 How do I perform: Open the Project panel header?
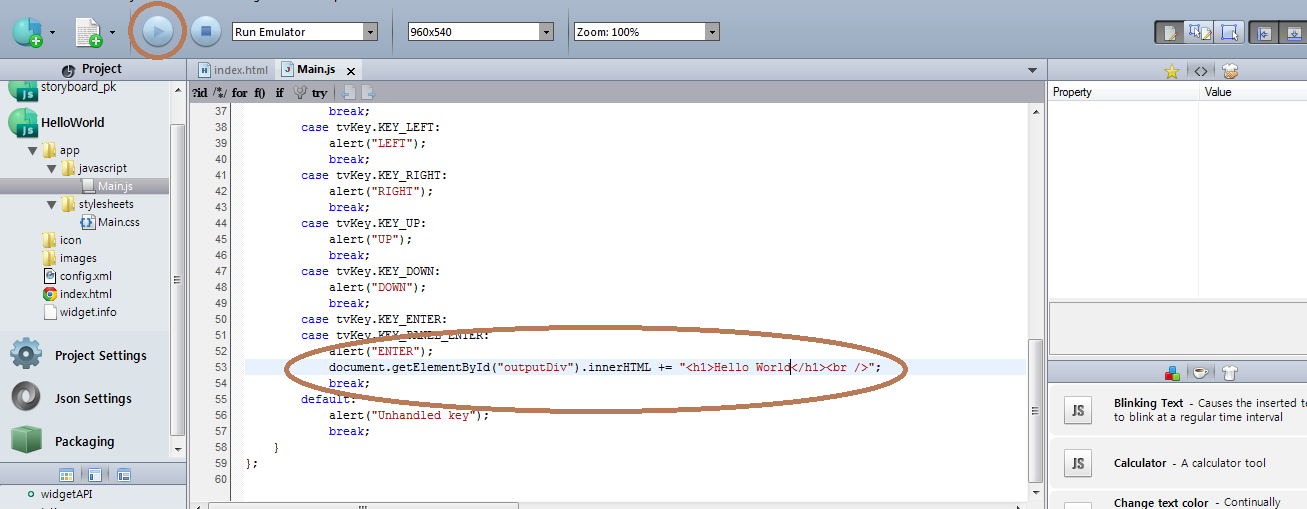click(x=92, y=69)
